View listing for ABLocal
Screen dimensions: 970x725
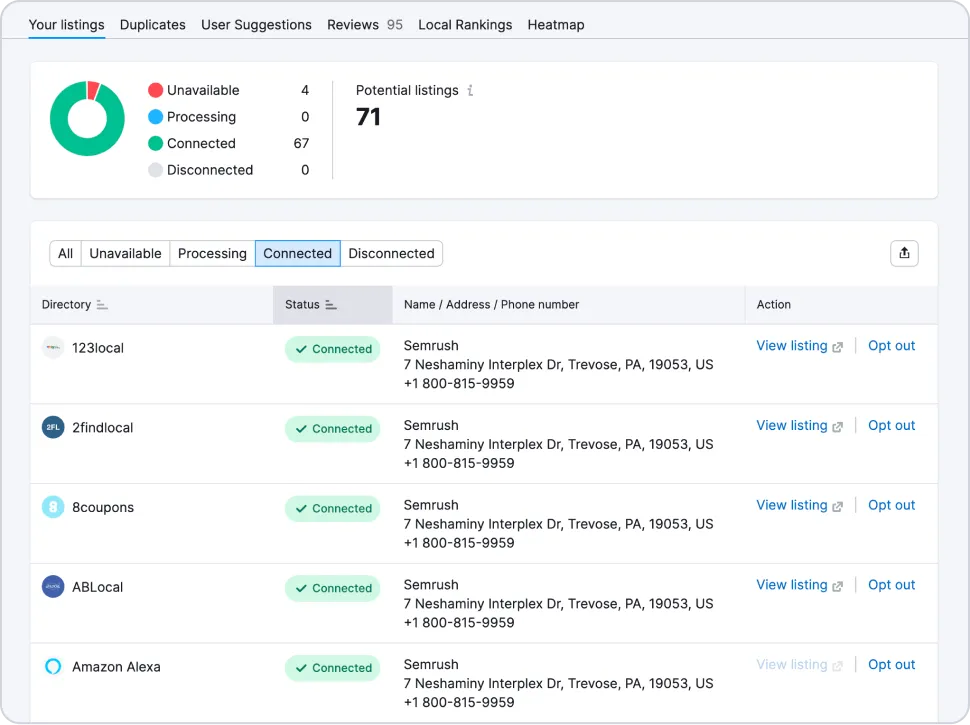[x=799, y=585]
